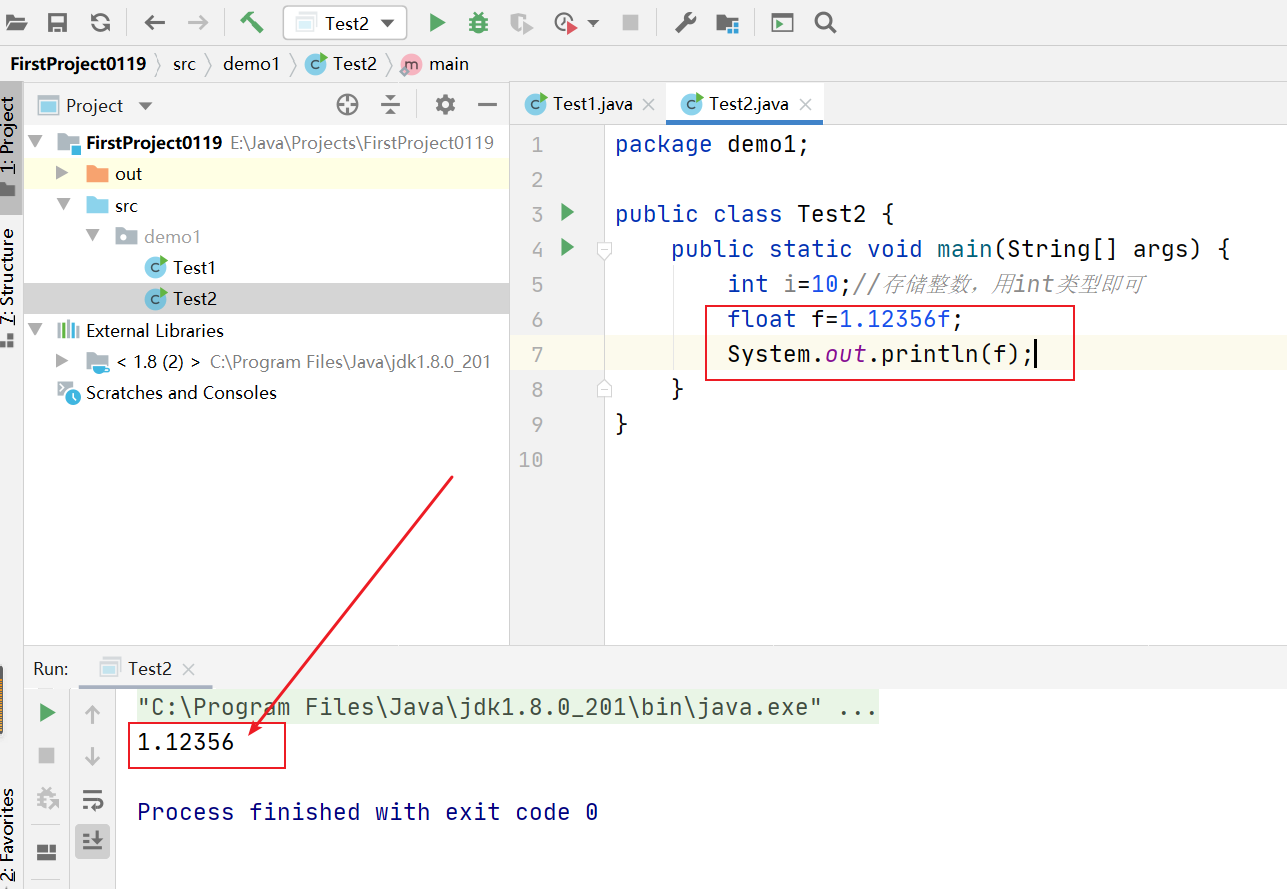Expand the < 1.8 (2) > JDK library node
The image size is (1287, 889).
[62, 361]
